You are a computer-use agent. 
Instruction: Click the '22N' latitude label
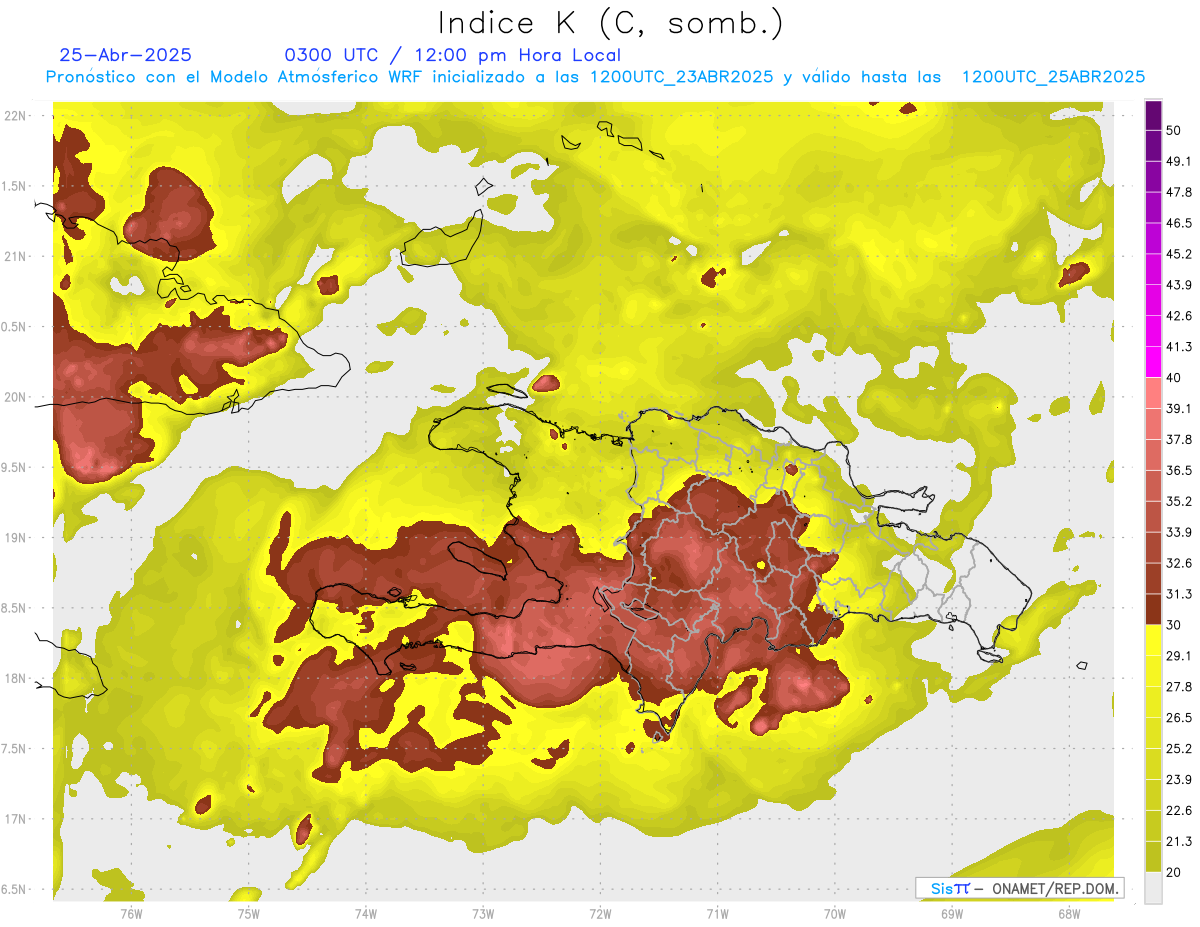tap(15, 116)
